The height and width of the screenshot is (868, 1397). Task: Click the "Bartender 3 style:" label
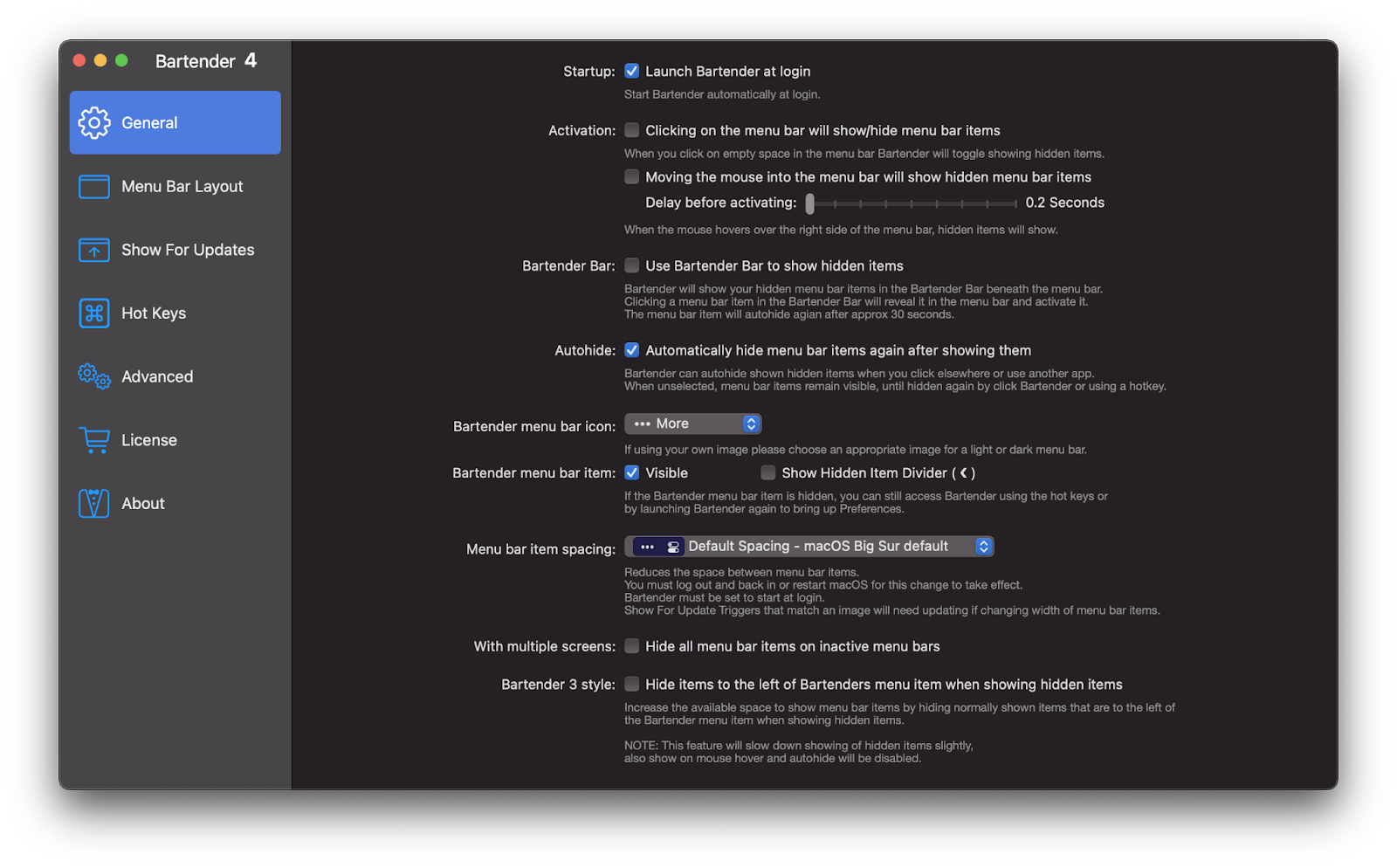coord(559,685)
